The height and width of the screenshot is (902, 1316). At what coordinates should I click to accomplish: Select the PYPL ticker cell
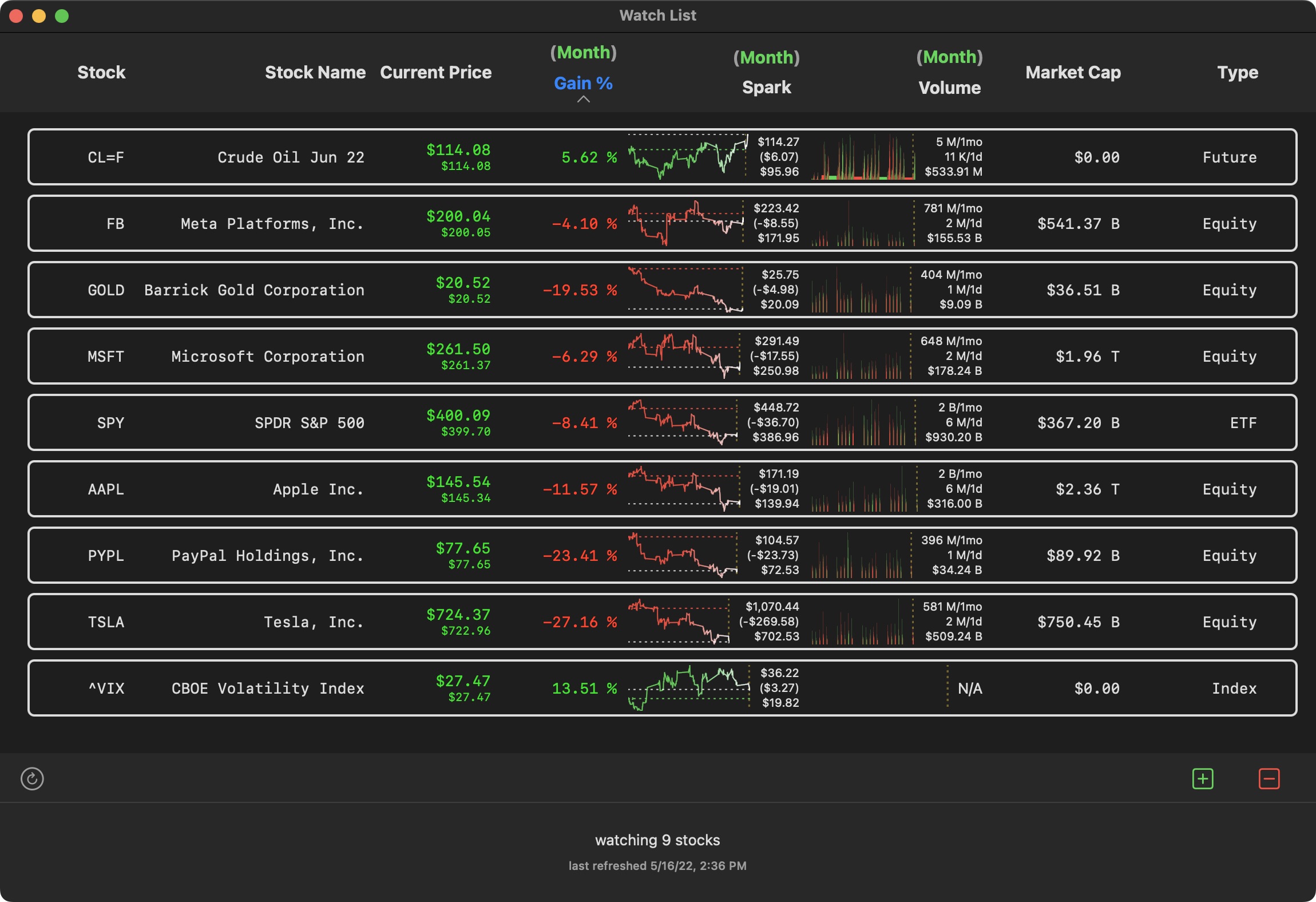(x=106, y=556)
